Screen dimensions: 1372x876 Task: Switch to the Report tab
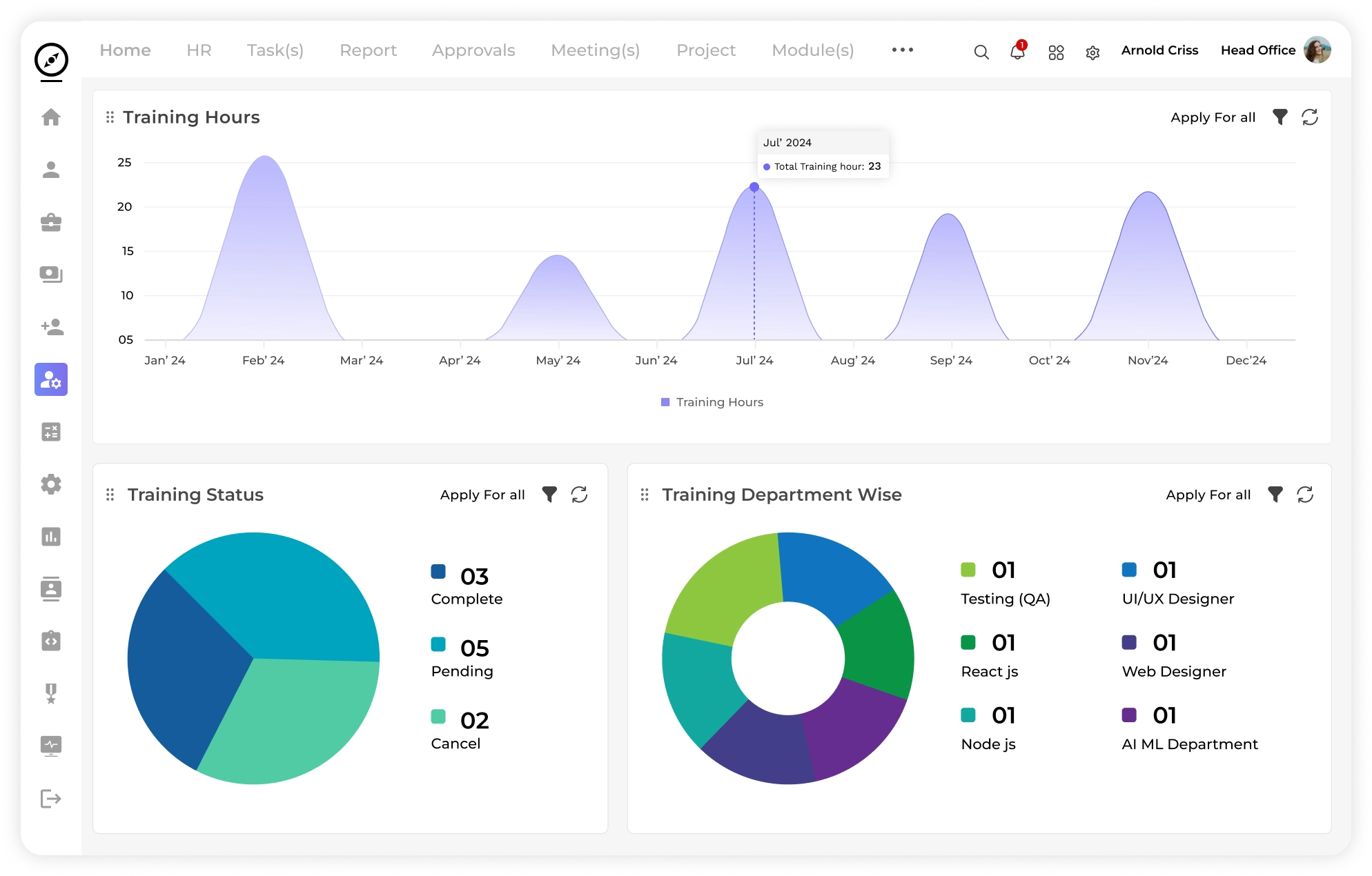tap(368, 50)
